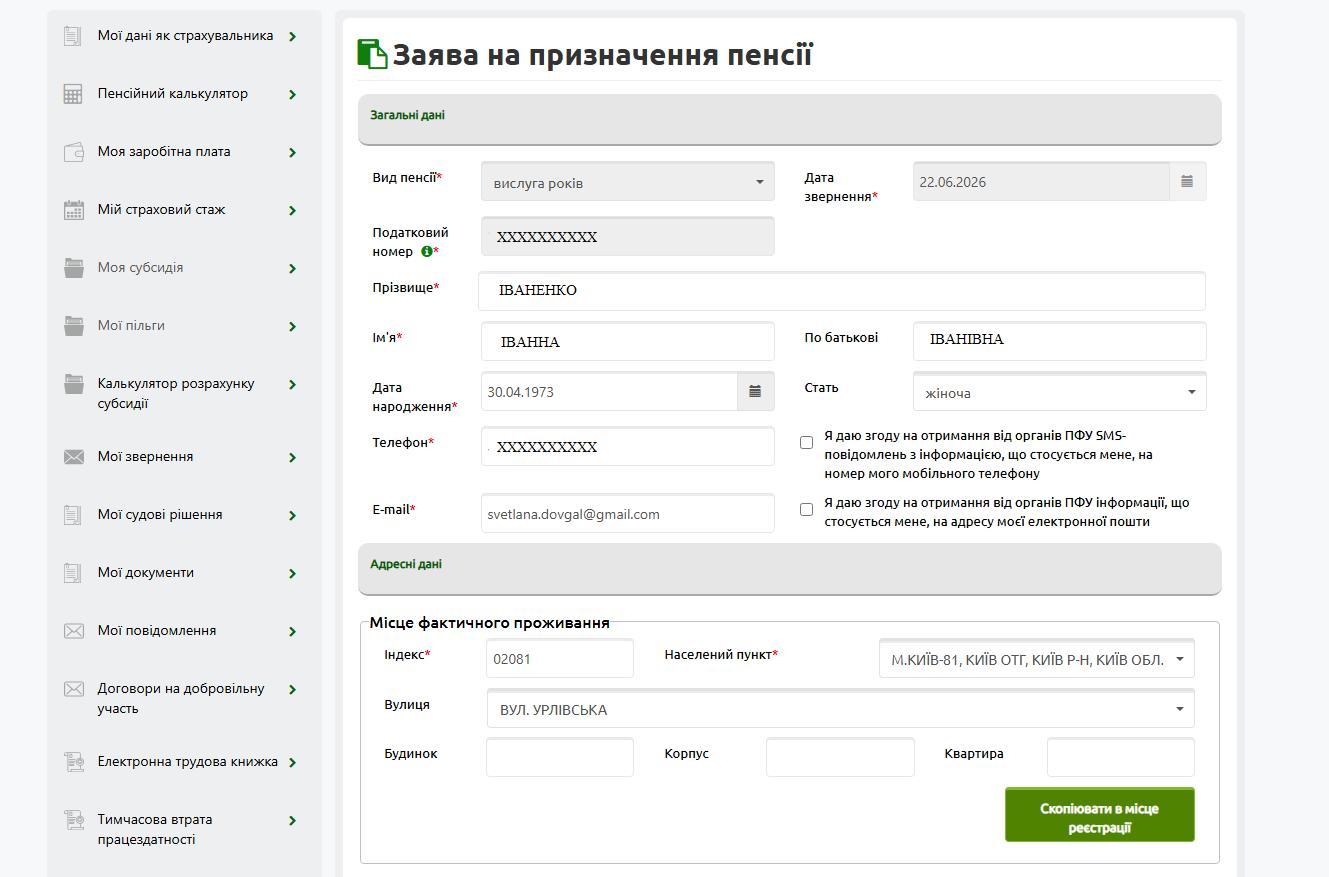Click the 'Телефон' input field

click(628, 447)
